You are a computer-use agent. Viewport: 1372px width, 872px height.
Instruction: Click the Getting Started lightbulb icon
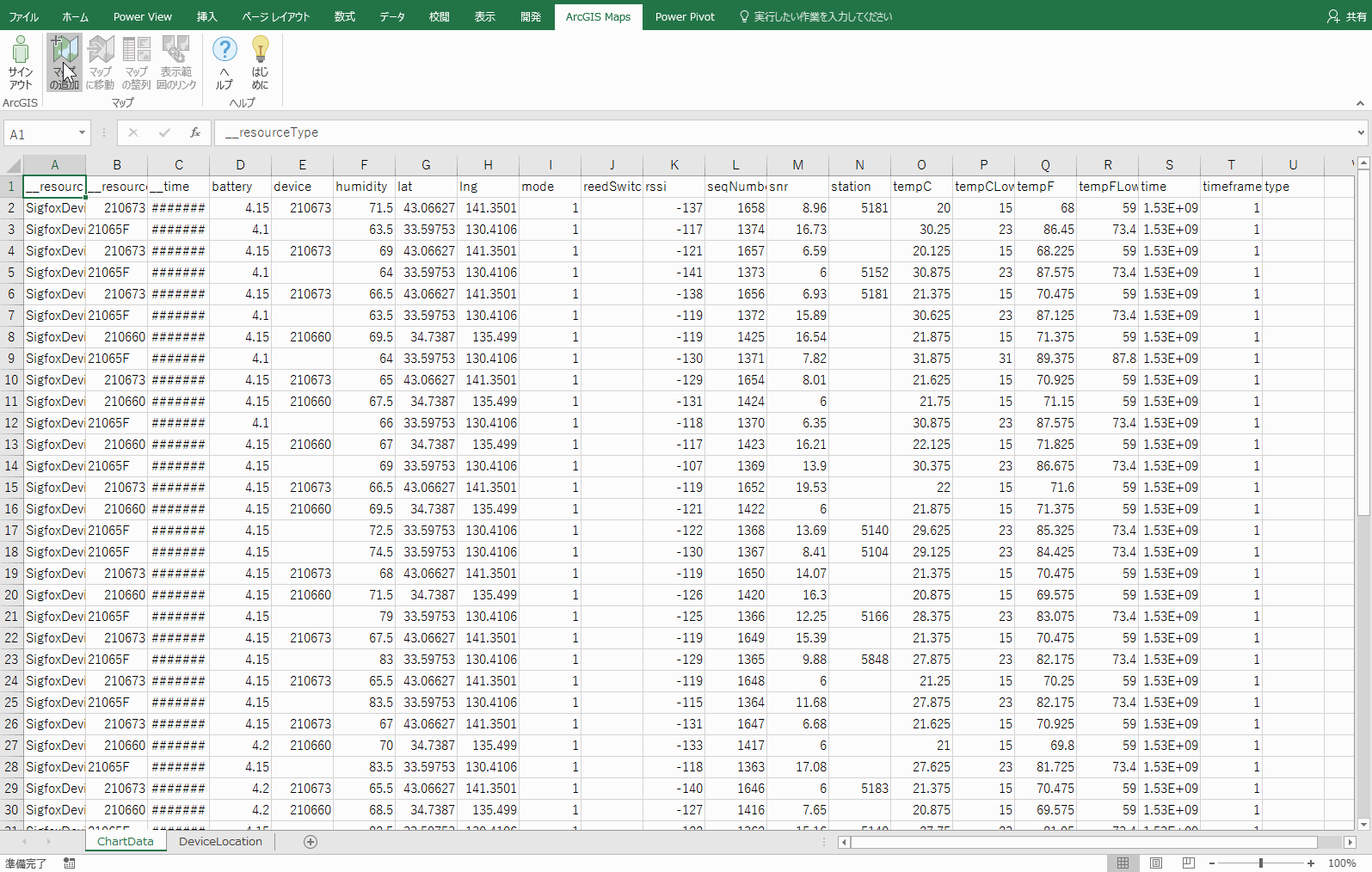pos(260,62)
